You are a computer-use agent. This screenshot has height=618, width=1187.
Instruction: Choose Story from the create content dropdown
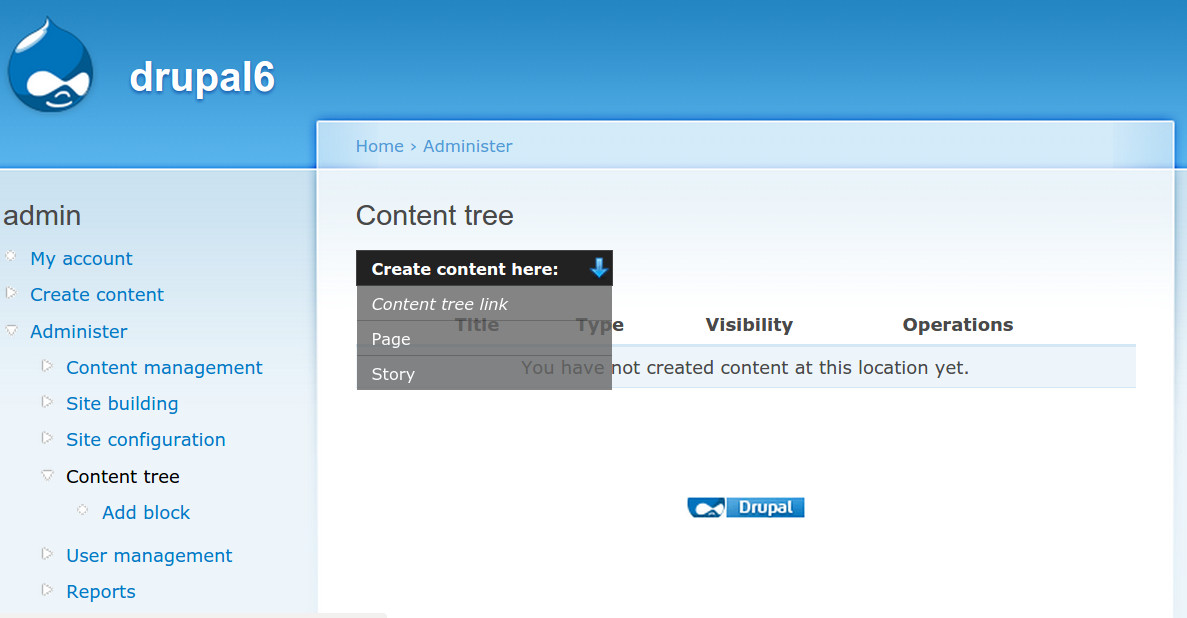484,373
